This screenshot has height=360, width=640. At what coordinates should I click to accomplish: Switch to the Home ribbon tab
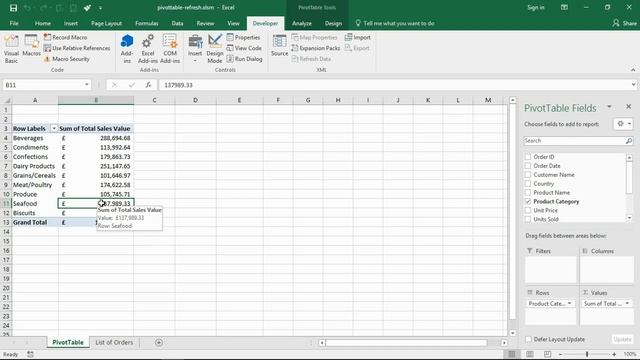click(x=43, y=23)
